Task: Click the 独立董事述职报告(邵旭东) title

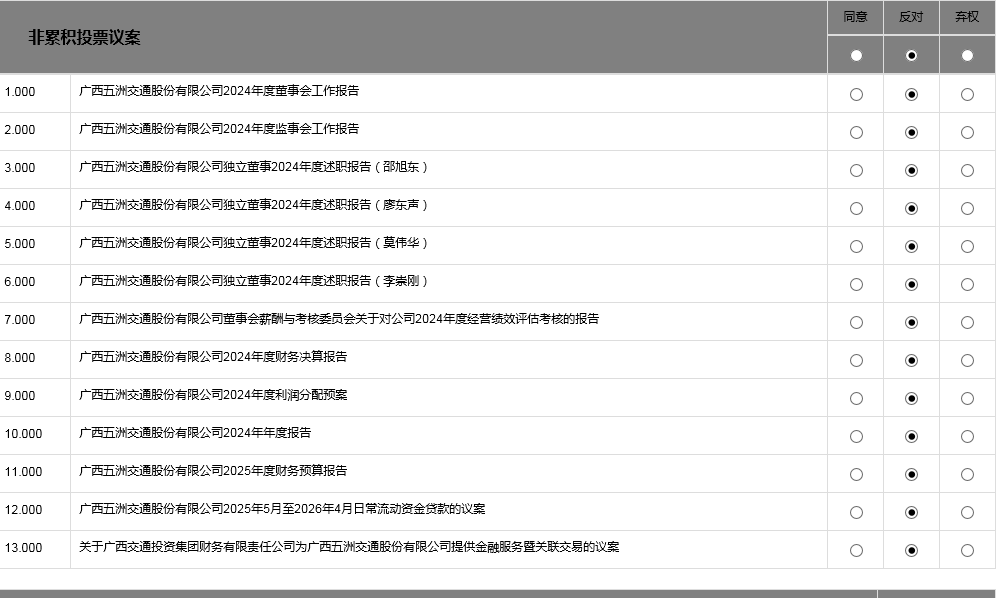Action: pyautogui.click(x=253, y=167)
